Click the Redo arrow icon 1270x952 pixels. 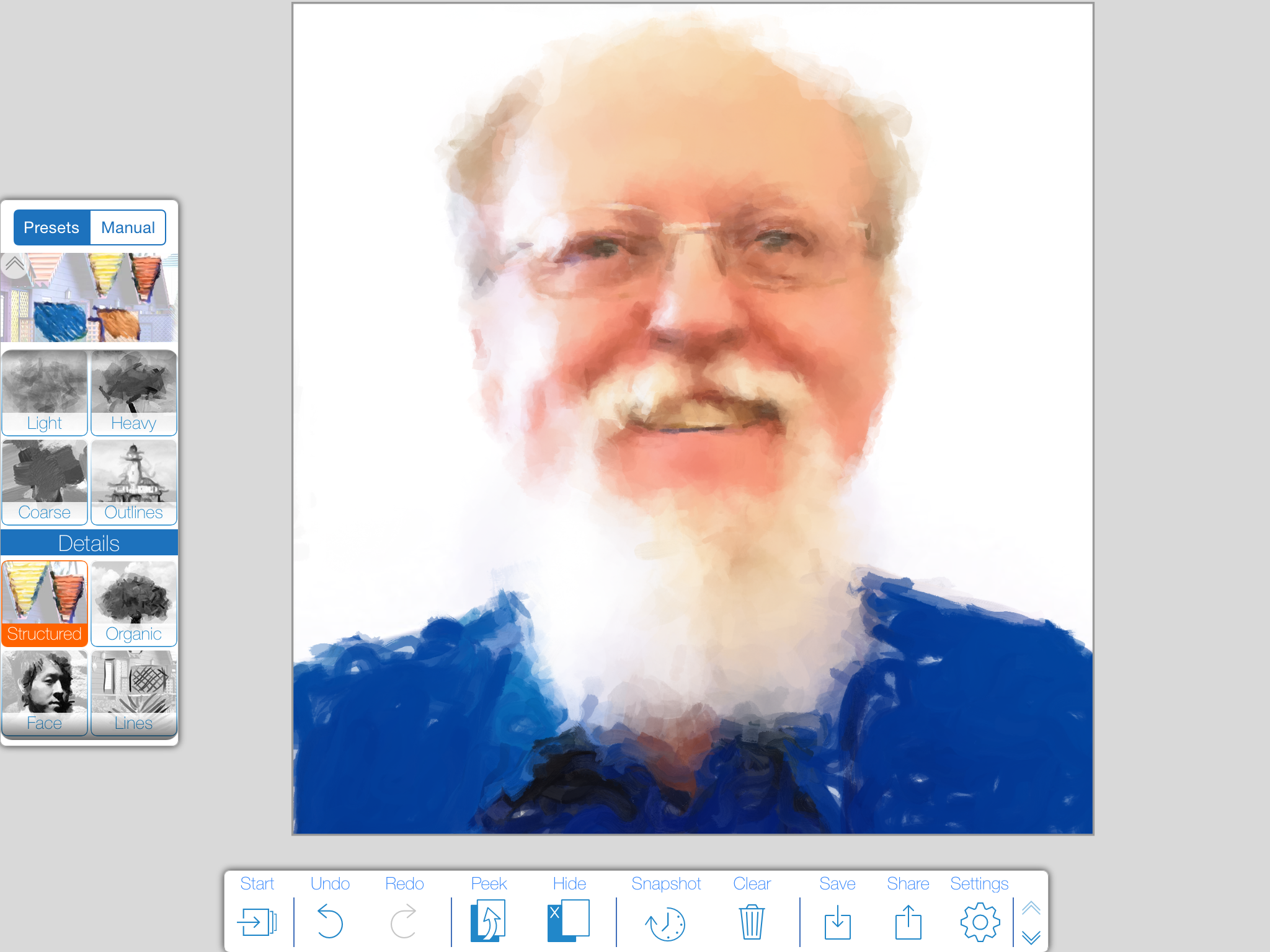click(x=404, y=922)
